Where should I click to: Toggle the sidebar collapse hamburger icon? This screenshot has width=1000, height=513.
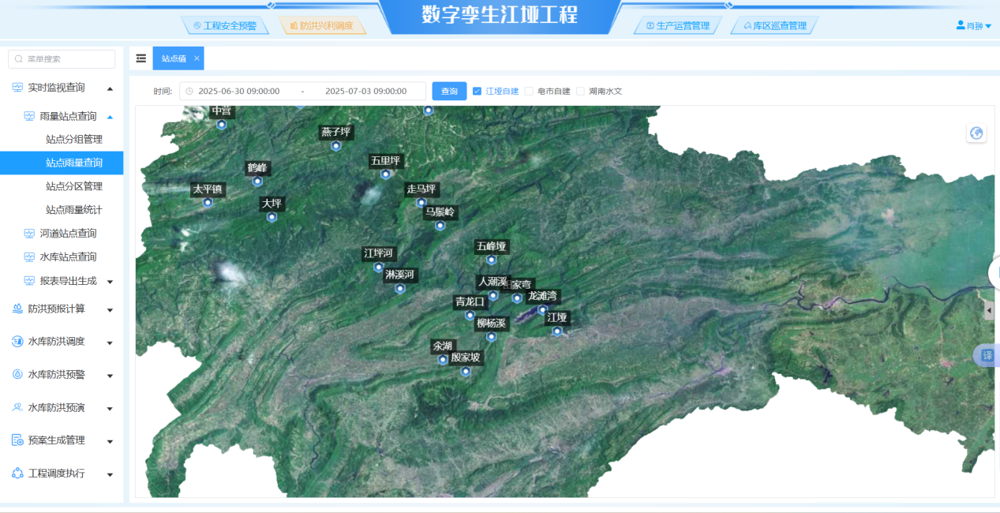(x=141, y=59)
